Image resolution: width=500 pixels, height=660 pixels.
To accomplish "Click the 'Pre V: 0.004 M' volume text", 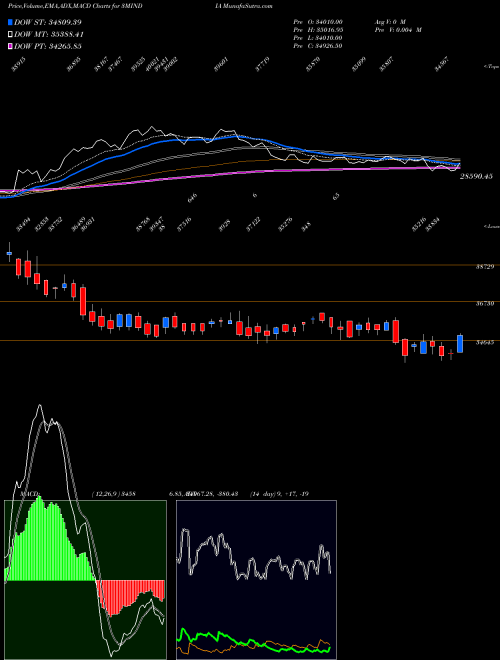I will [398, 30].
